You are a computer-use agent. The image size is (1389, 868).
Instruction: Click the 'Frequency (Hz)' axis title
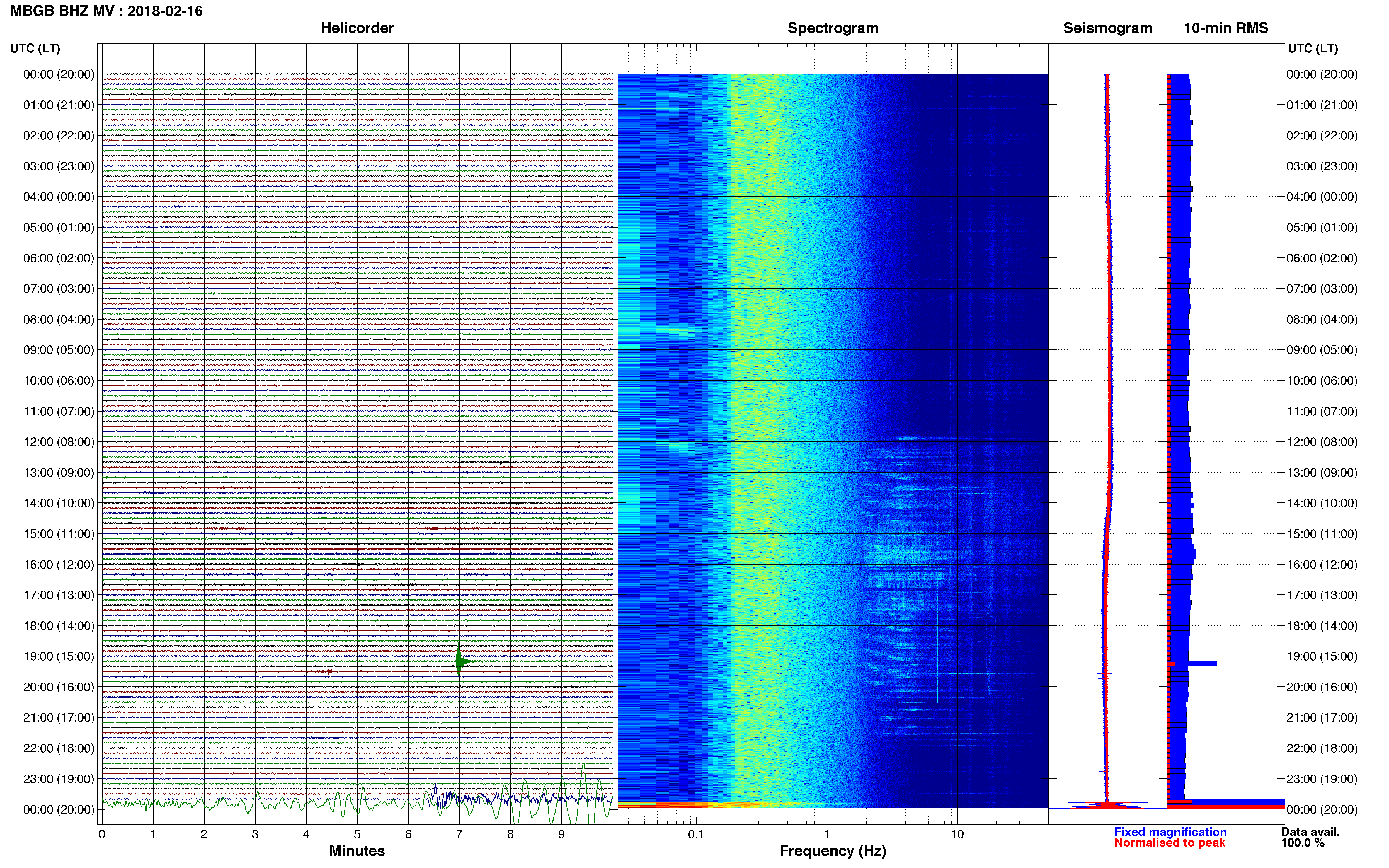click(x=833, y=851)
